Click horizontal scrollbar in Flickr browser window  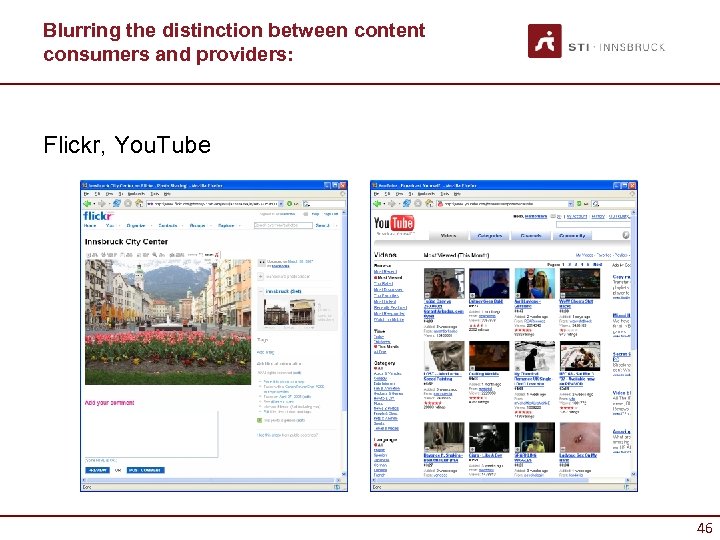(x=210, y=480)
